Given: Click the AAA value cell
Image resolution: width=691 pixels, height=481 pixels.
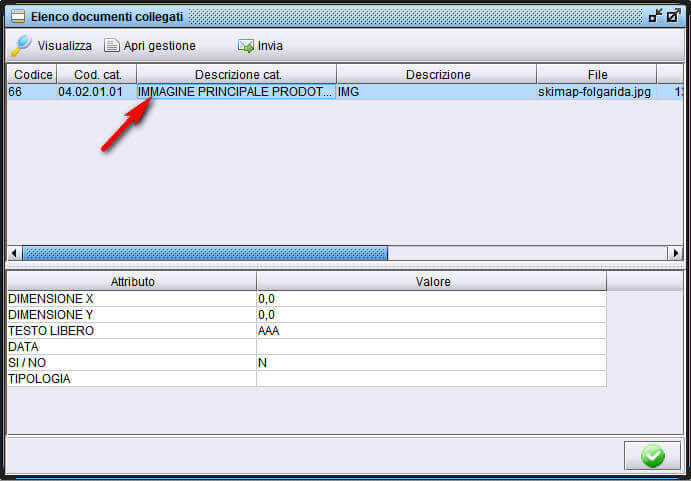Looking at the screenshot, I should click(x=431, y=331).
